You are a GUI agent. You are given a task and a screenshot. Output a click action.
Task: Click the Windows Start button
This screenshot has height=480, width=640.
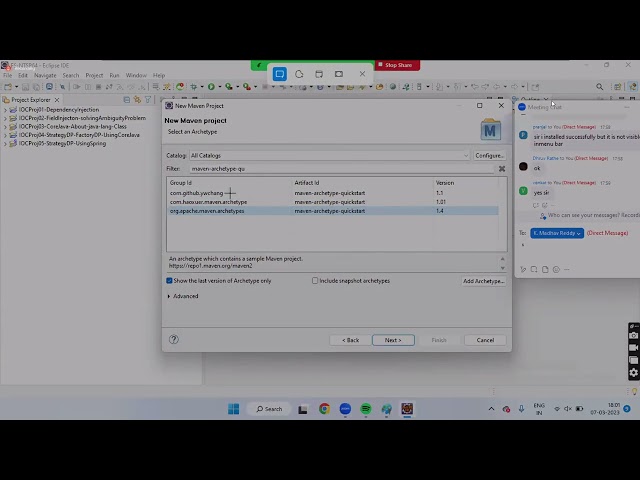233,409
